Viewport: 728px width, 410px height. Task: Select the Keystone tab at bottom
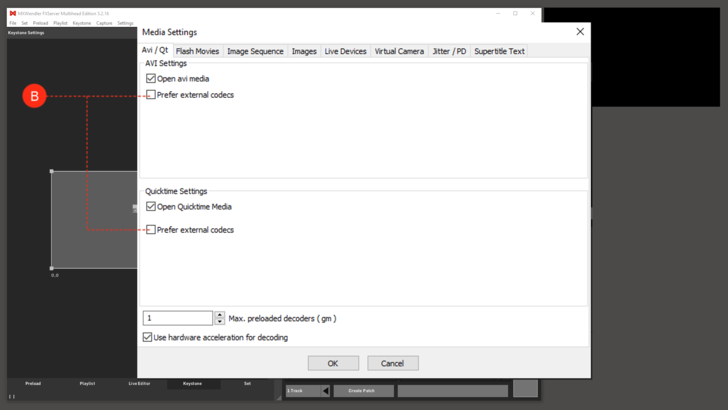click(x=192, y=384)
